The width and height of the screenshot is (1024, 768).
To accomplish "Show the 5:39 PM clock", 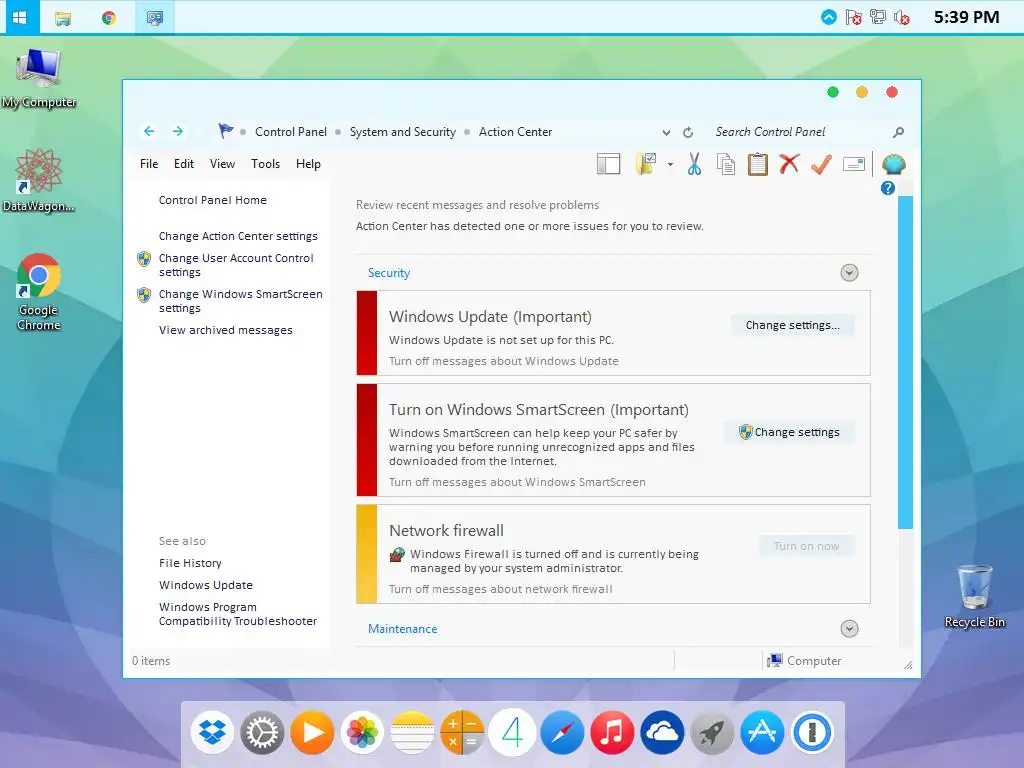I will click(x=966, y=17).
